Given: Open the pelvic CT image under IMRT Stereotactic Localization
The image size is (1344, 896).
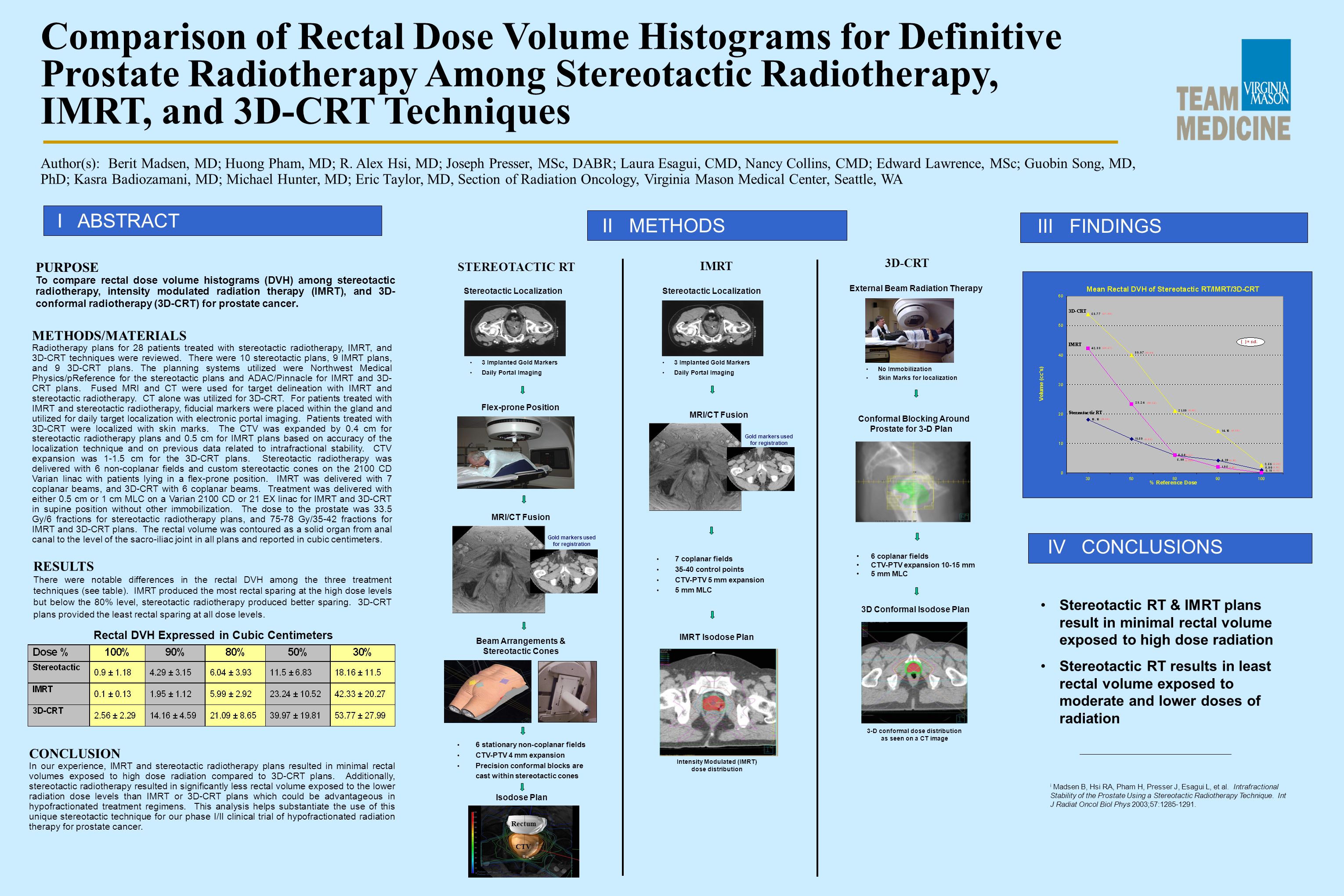Looking at the screenshot, I should pyautogui.click(x=712, y=328).
